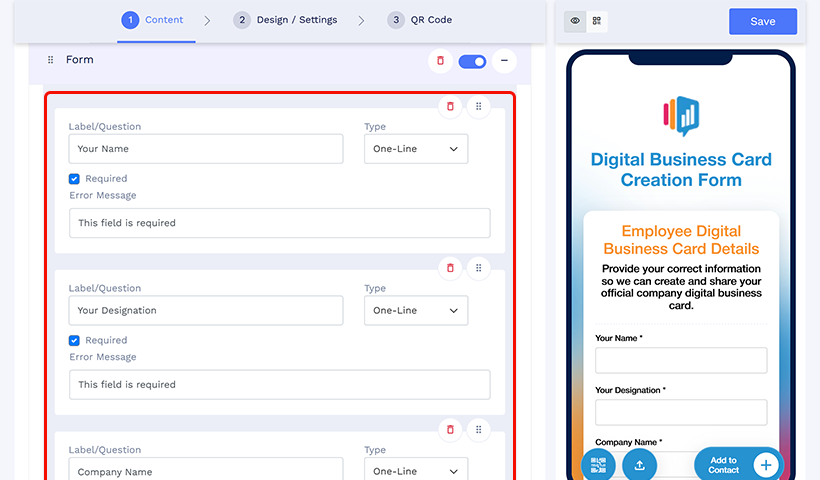Open Type dropdown for Your Name

tap(415, 149)
